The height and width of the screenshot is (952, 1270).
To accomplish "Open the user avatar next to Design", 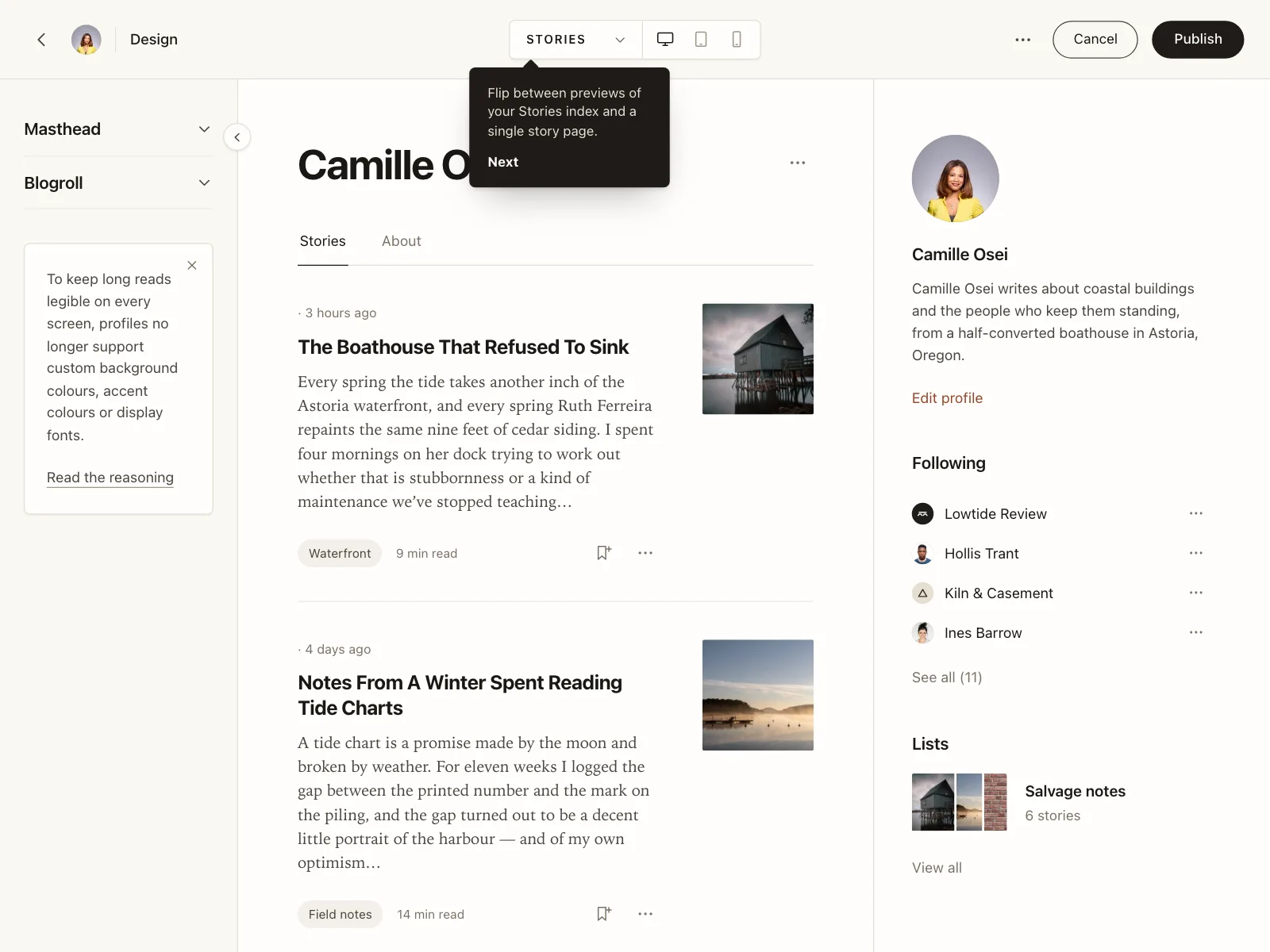I will point(87,40).
